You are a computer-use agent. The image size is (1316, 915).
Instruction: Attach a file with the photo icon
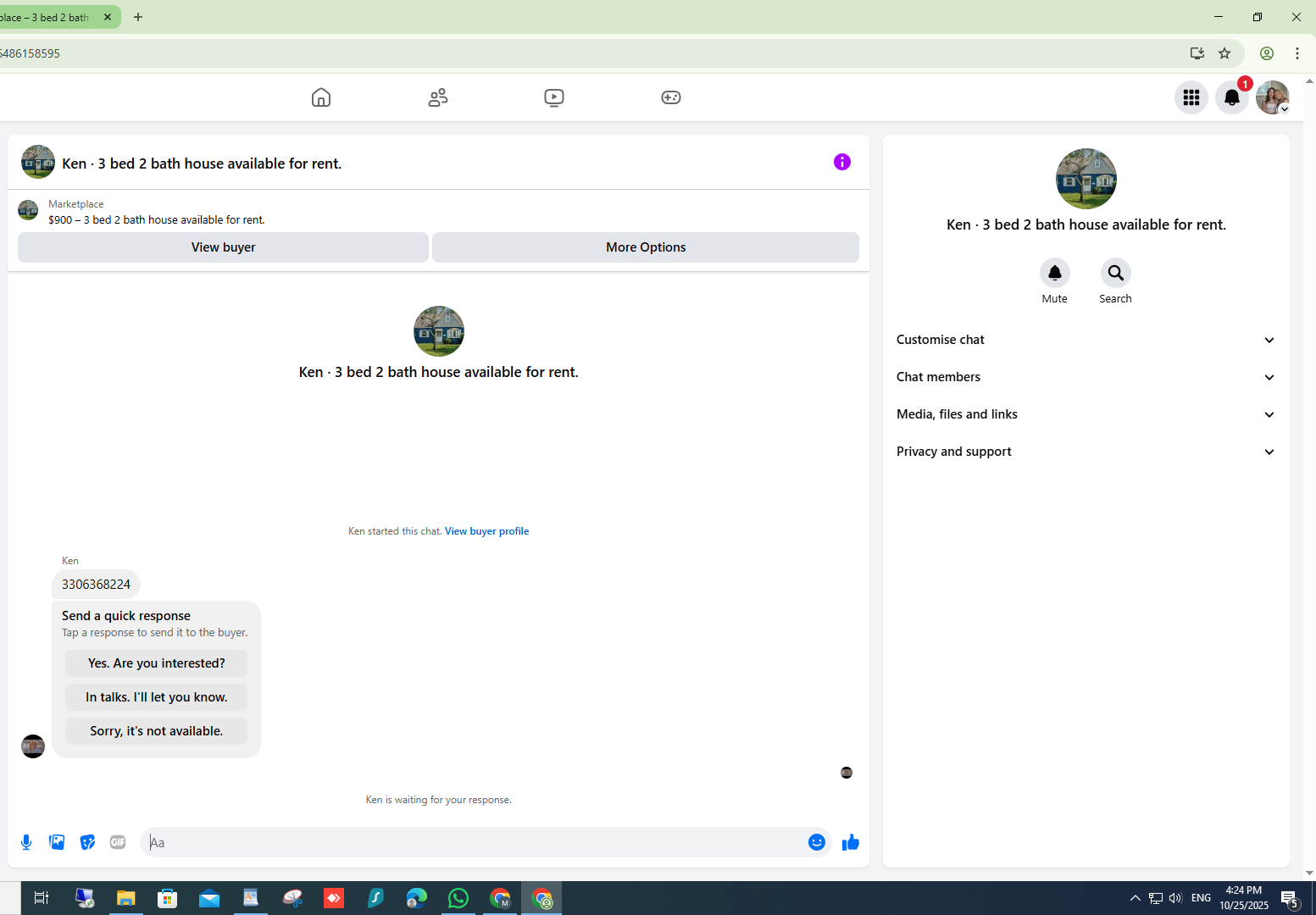pyautogui.click(x=57, y=842)
